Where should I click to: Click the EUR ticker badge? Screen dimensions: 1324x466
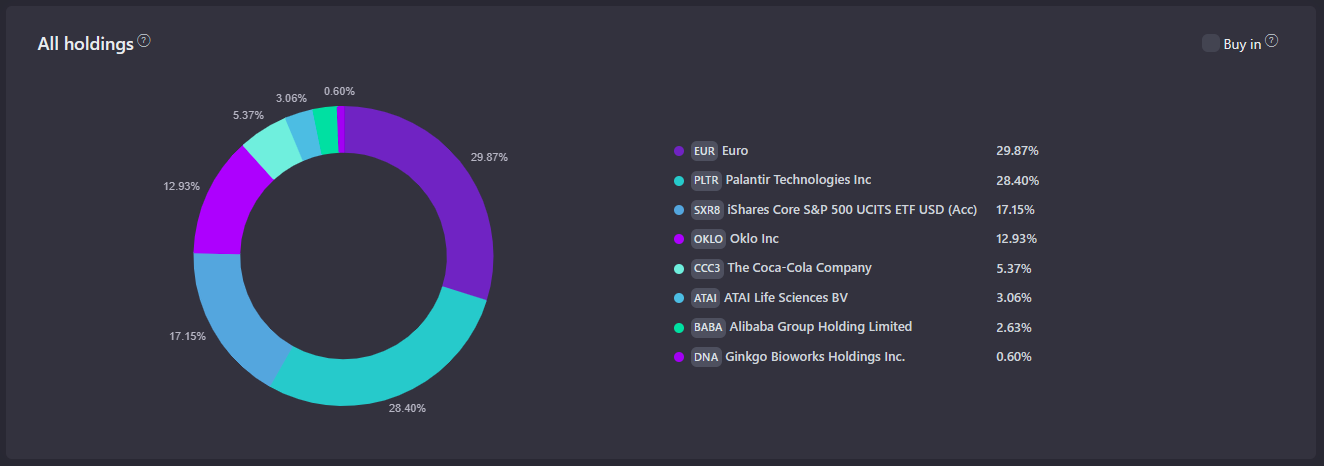coord(705,151)
